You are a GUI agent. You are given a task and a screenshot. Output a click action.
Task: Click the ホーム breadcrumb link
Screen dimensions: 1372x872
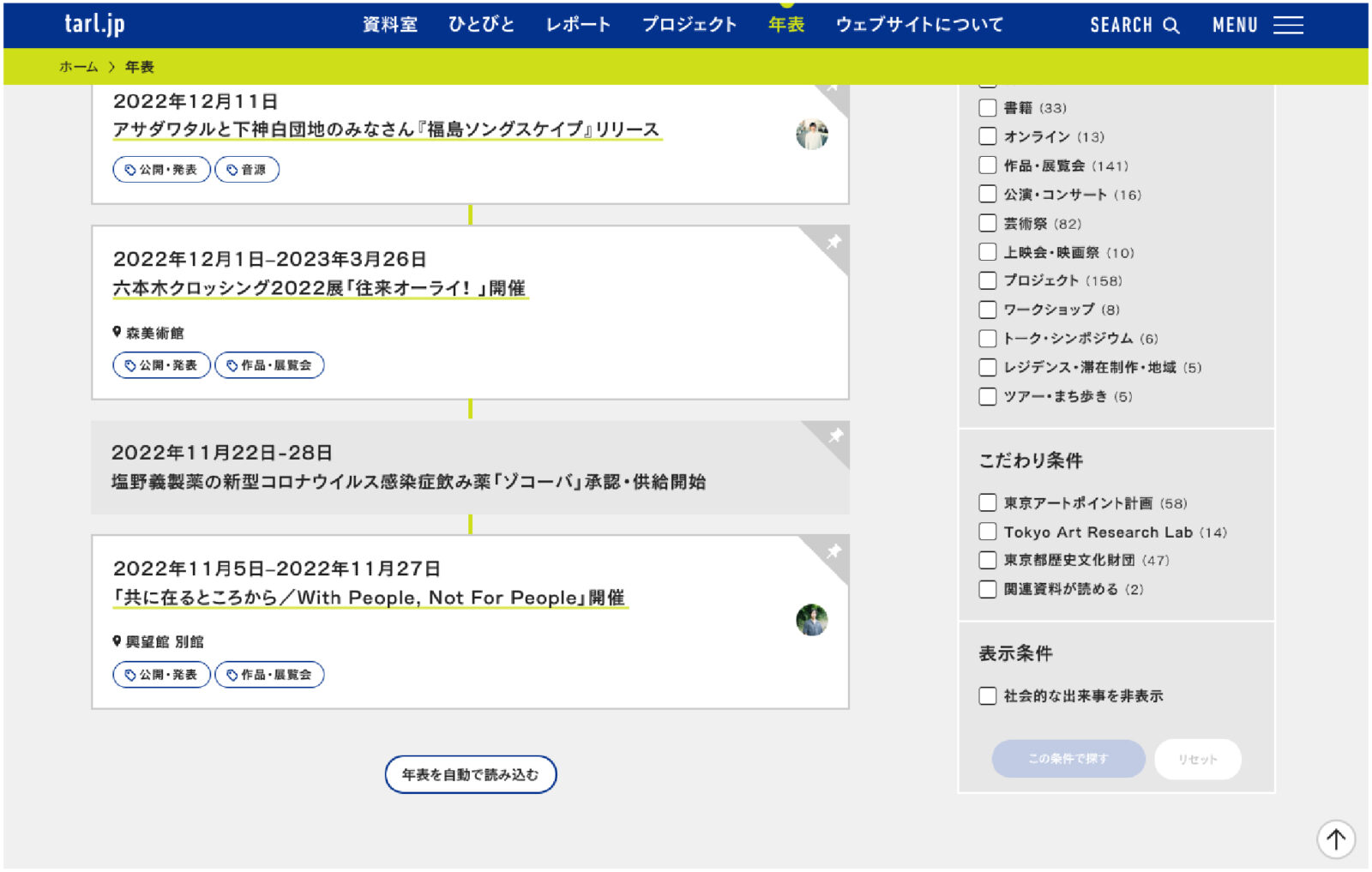click(x=78, y=67)
